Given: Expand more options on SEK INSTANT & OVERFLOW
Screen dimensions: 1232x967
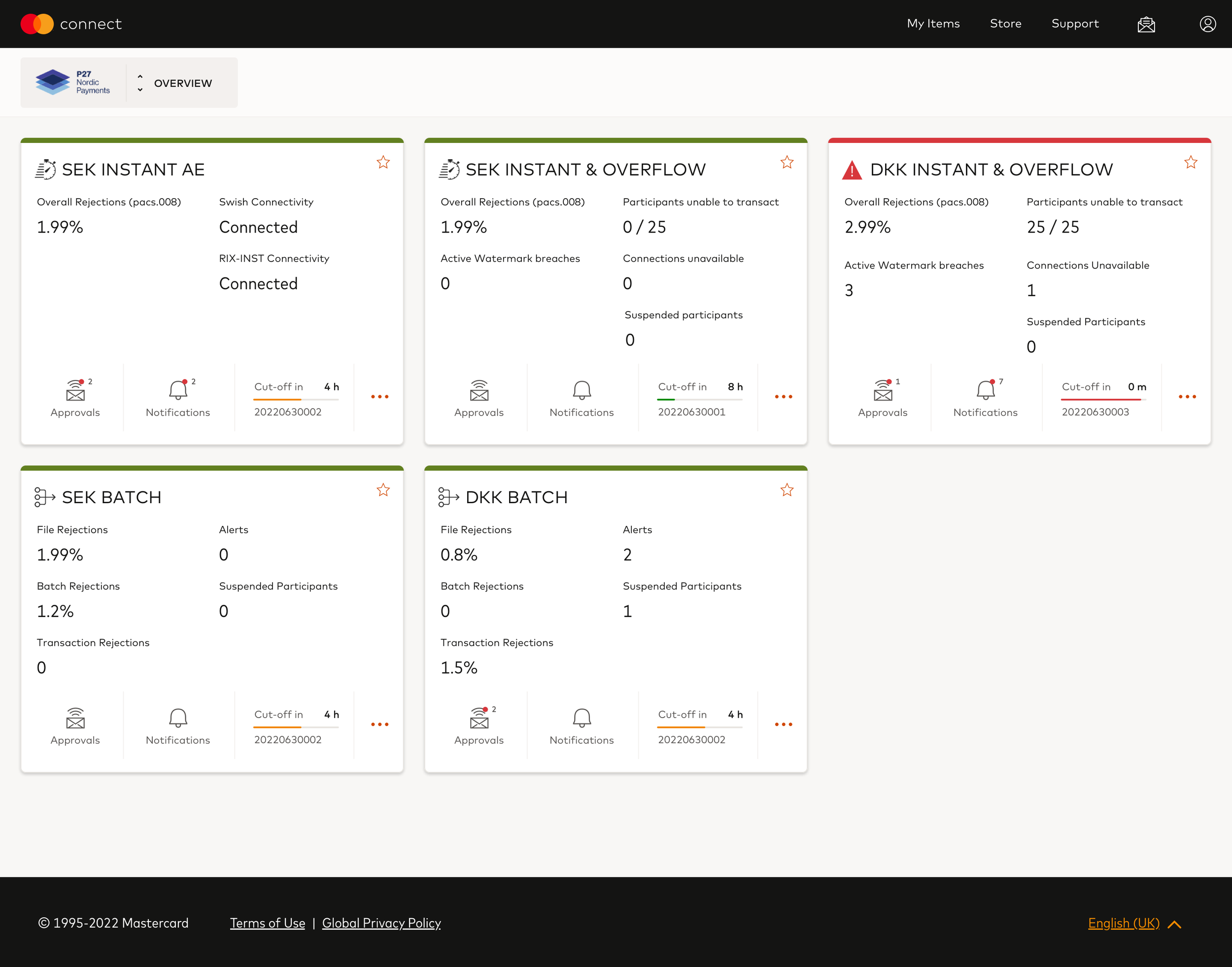Looking at the screenshot, I should 784,397.
